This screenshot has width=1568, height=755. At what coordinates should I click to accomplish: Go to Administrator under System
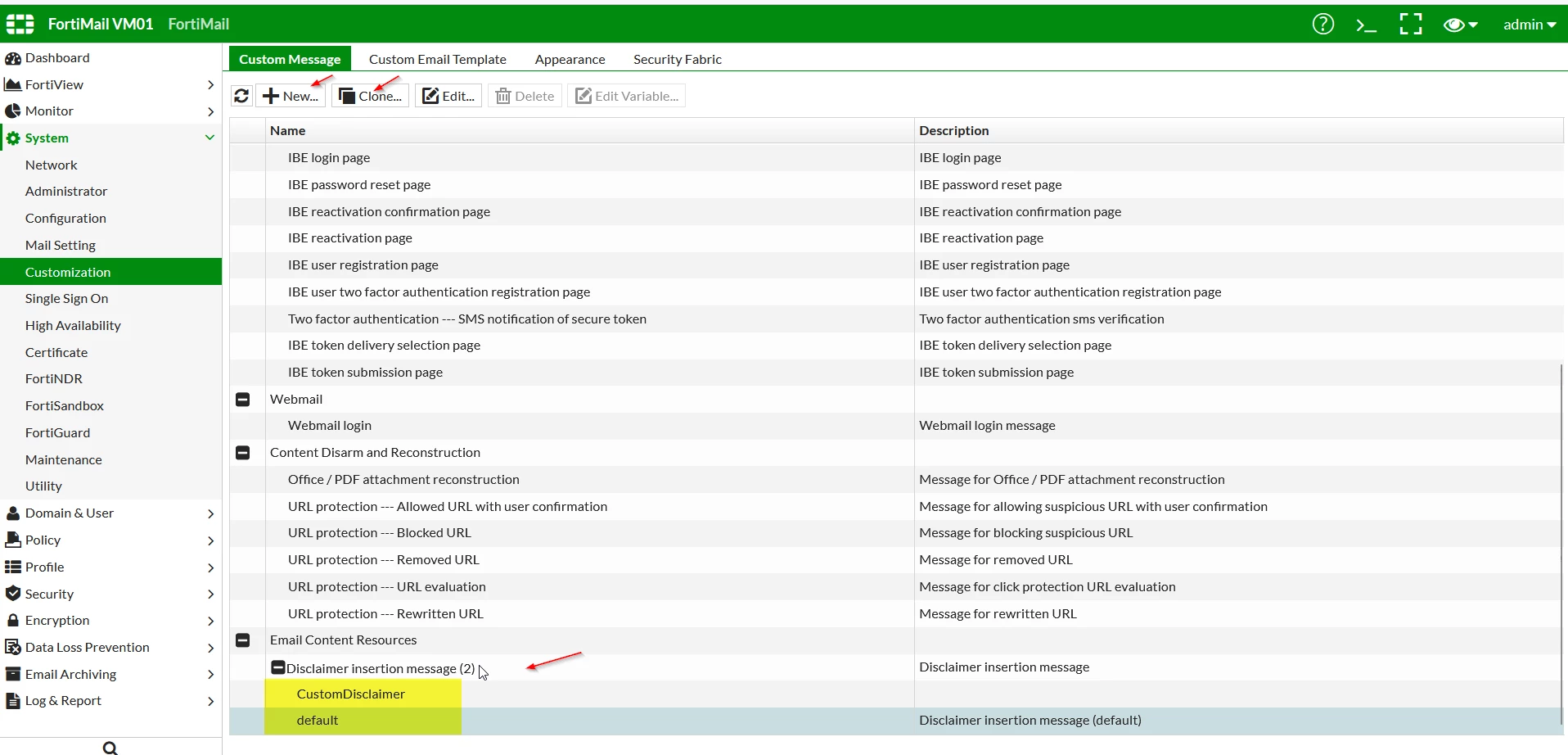click(66, 191)
